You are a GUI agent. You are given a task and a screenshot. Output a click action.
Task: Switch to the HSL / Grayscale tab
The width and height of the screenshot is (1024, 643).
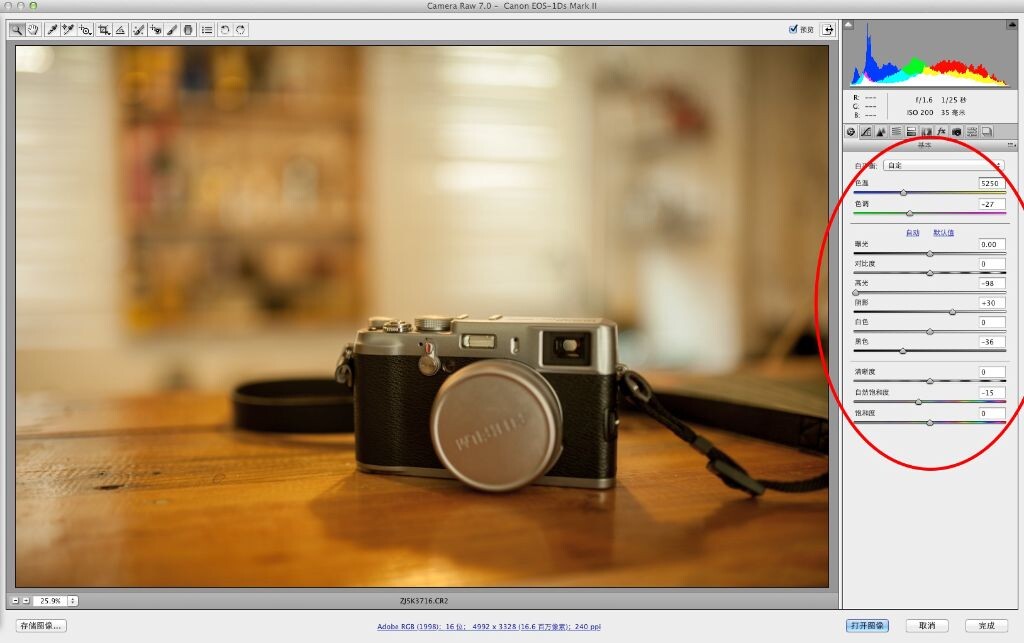896,131
